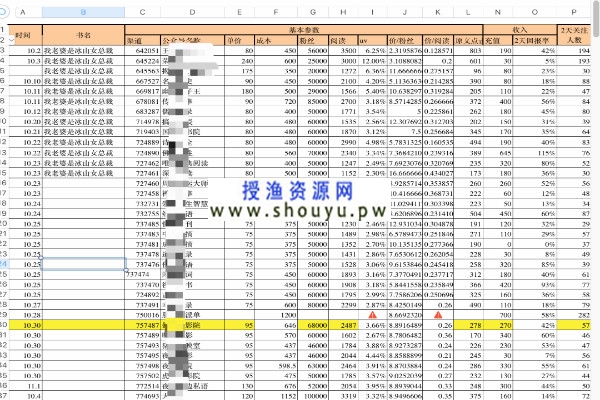Image resolution: width=600 pixels, height=400 pixels.
Task: Click highlighted channel cell 757487
Action: click(x=142, y=325)
